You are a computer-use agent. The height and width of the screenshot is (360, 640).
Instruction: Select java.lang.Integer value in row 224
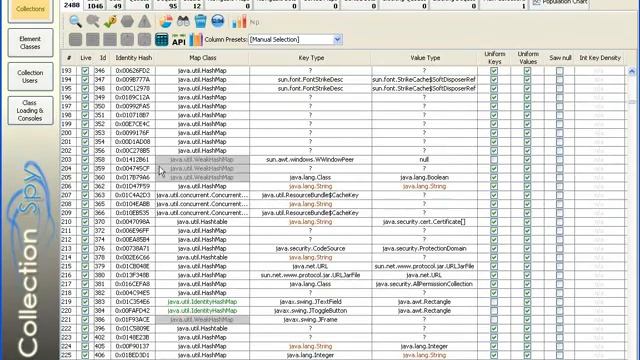424,346
